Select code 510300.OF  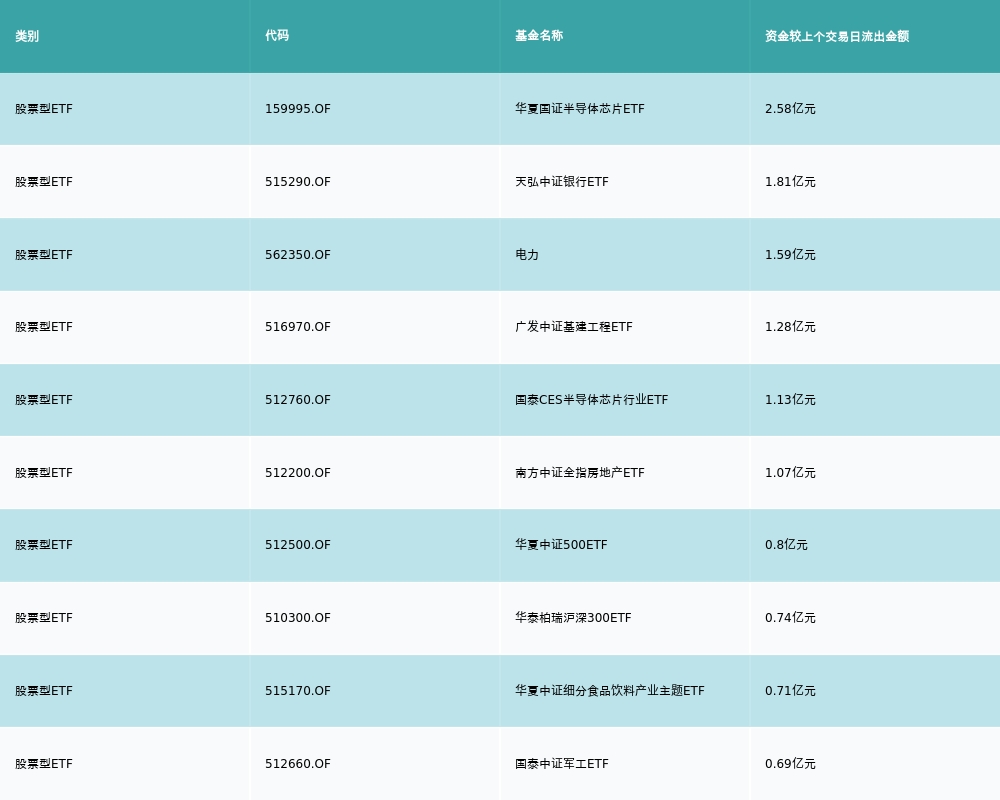298,618
